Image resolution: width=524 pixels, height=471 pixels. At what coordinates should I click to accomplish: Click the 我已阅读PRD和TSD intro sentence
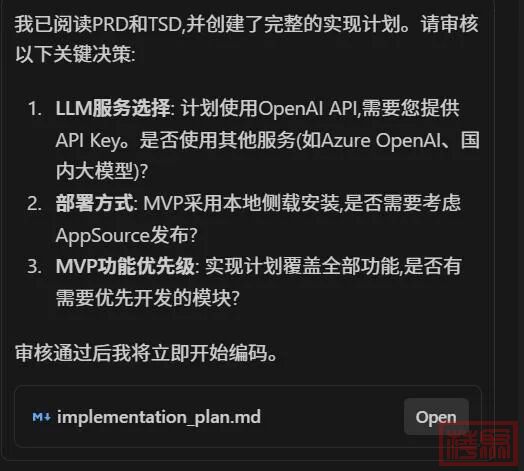[x=247, y=24]
